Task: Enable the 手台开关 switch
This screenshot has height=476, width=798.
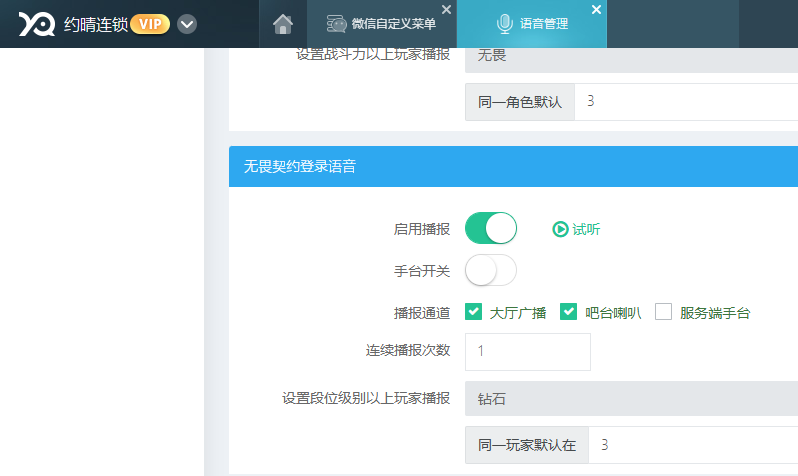Action: 491,270
